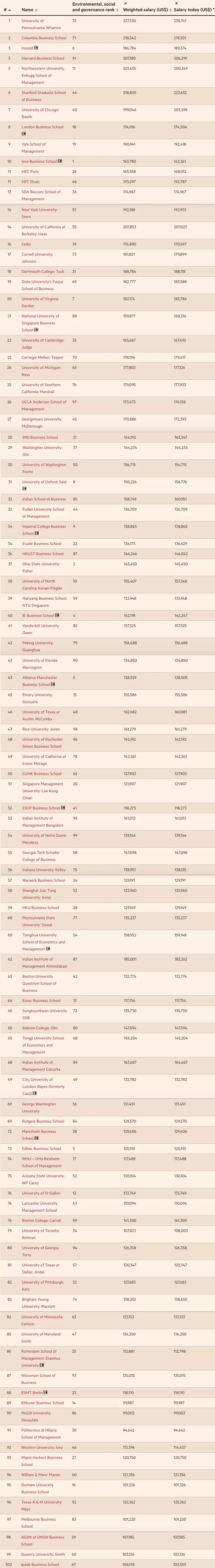
Task: Go to the HEC Paris school page
Action: coord(30,171)
